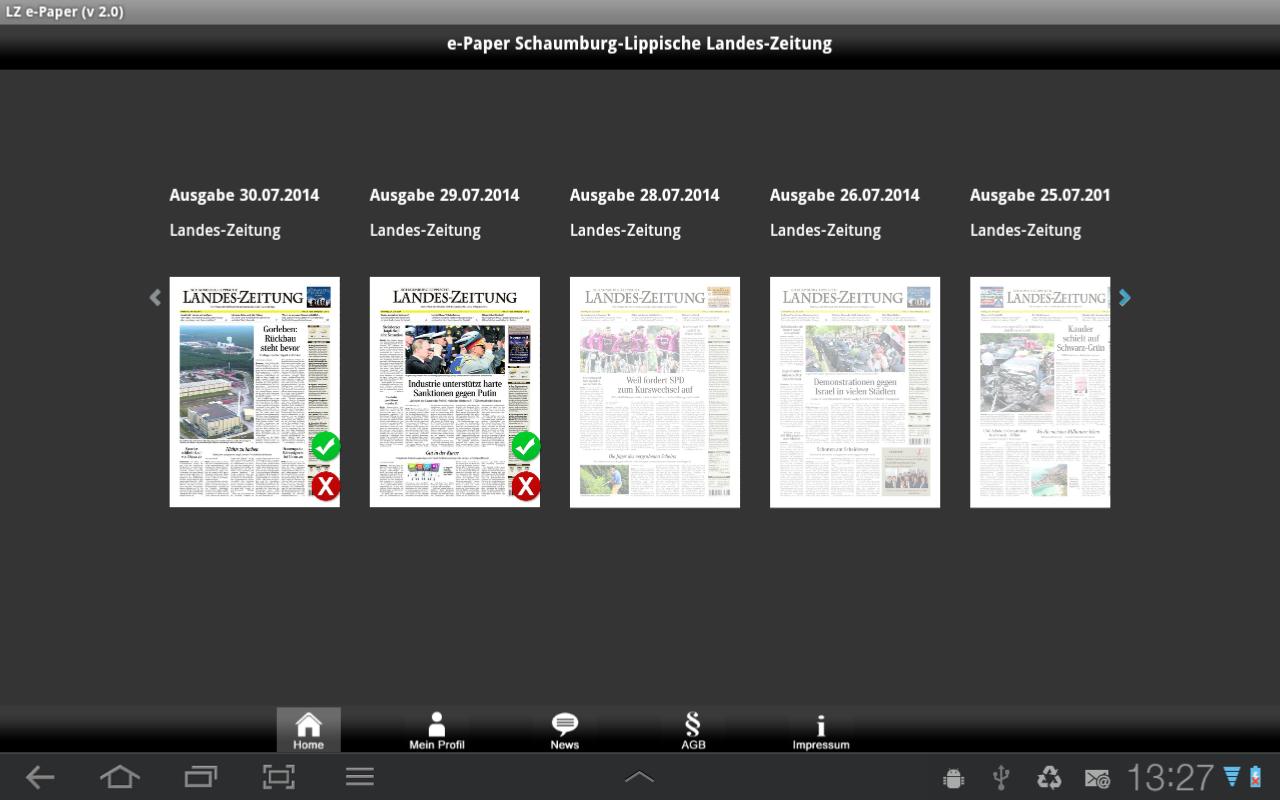Open issue cover from 26.07.2014
This screenshot has height=800, width=1280.
[x=855, y=392]
